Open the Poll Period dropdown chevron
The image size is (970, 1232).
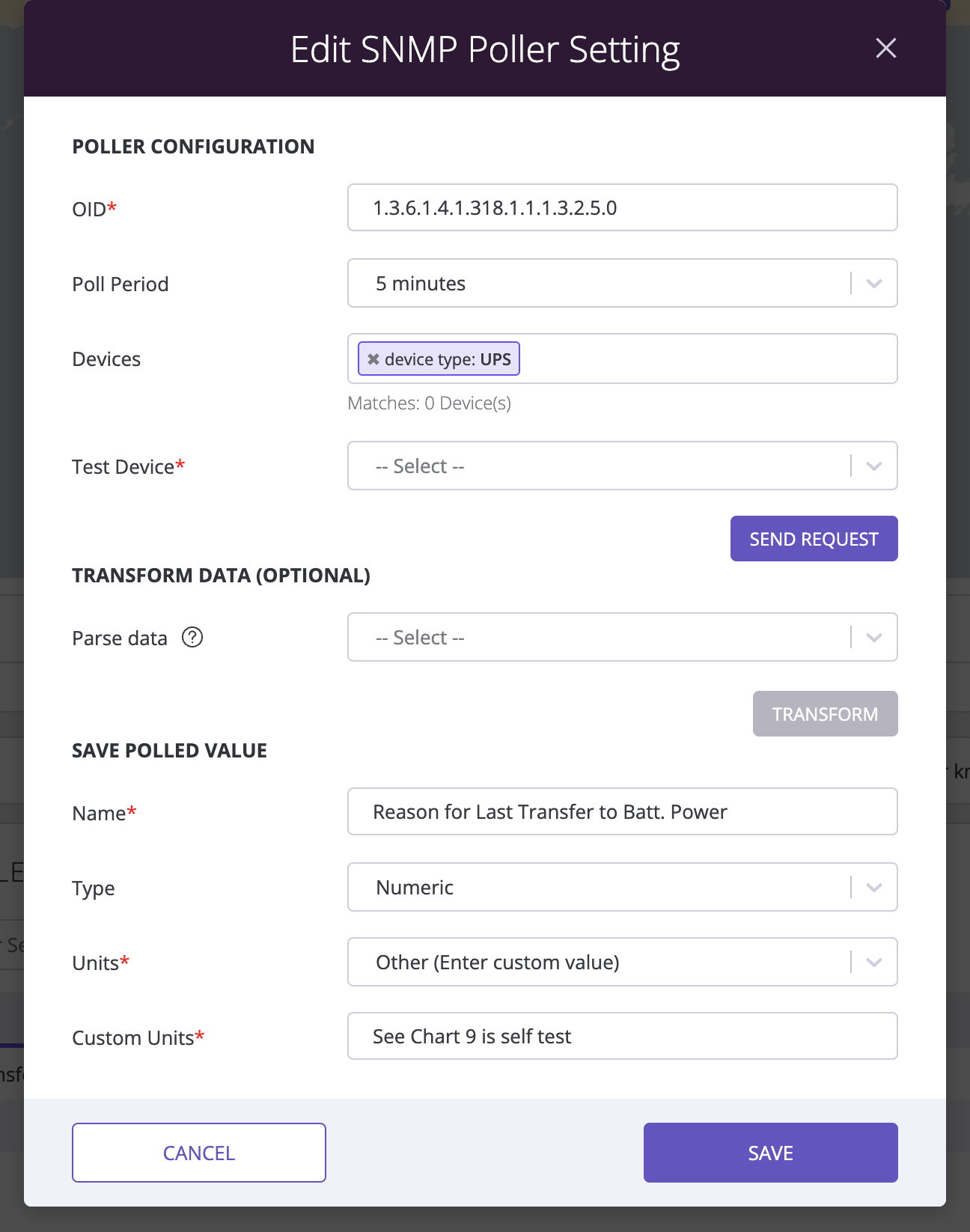pos(873,284)
